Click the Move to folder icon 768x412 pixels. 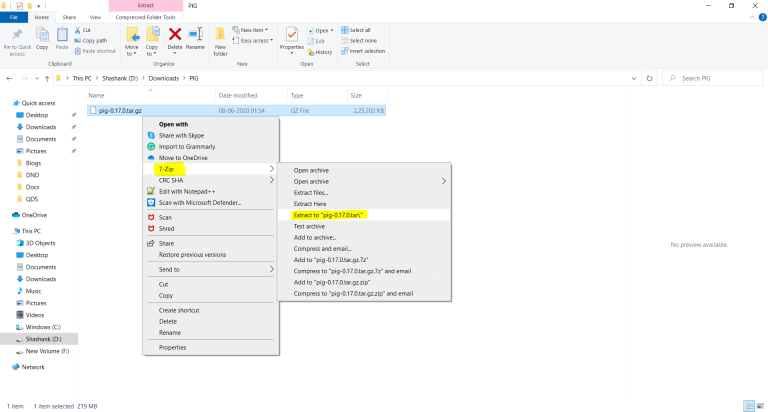coord(132,35)
